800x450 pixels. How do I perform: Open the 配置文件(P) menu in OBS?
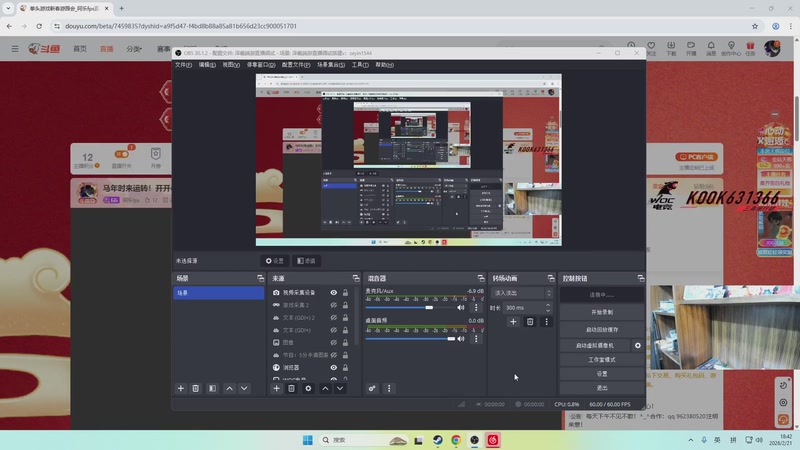pos(296,65)
